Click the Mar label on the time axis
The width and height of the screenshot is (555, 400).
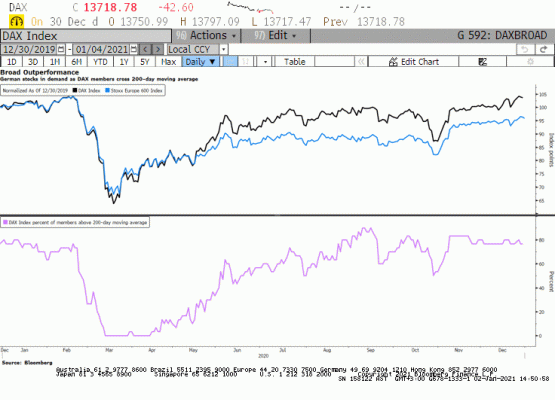(x=109, y=350)
